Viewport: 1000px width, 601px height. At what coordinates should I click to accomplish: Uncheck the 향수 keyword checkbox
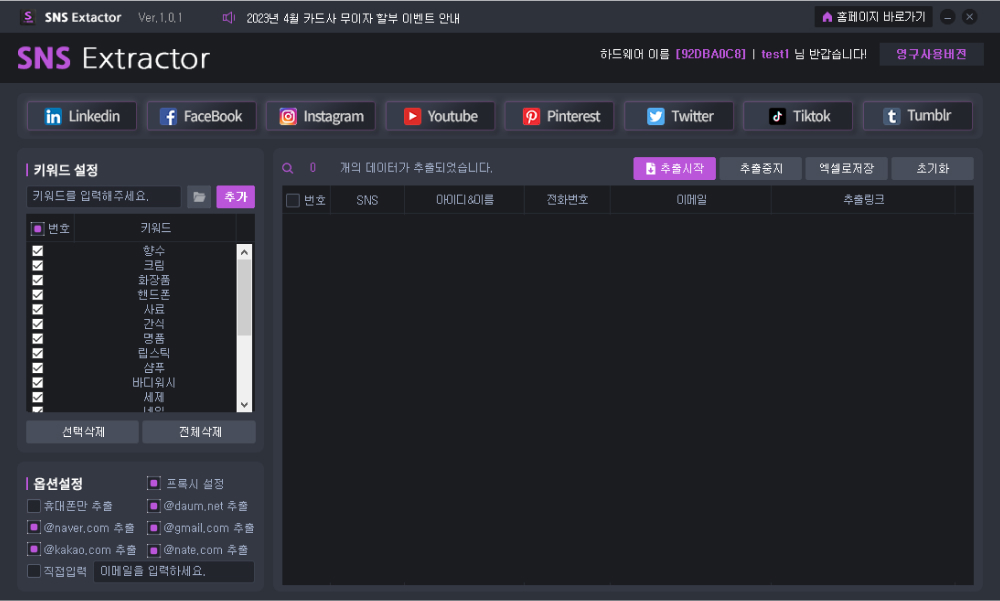click(38, 251)
